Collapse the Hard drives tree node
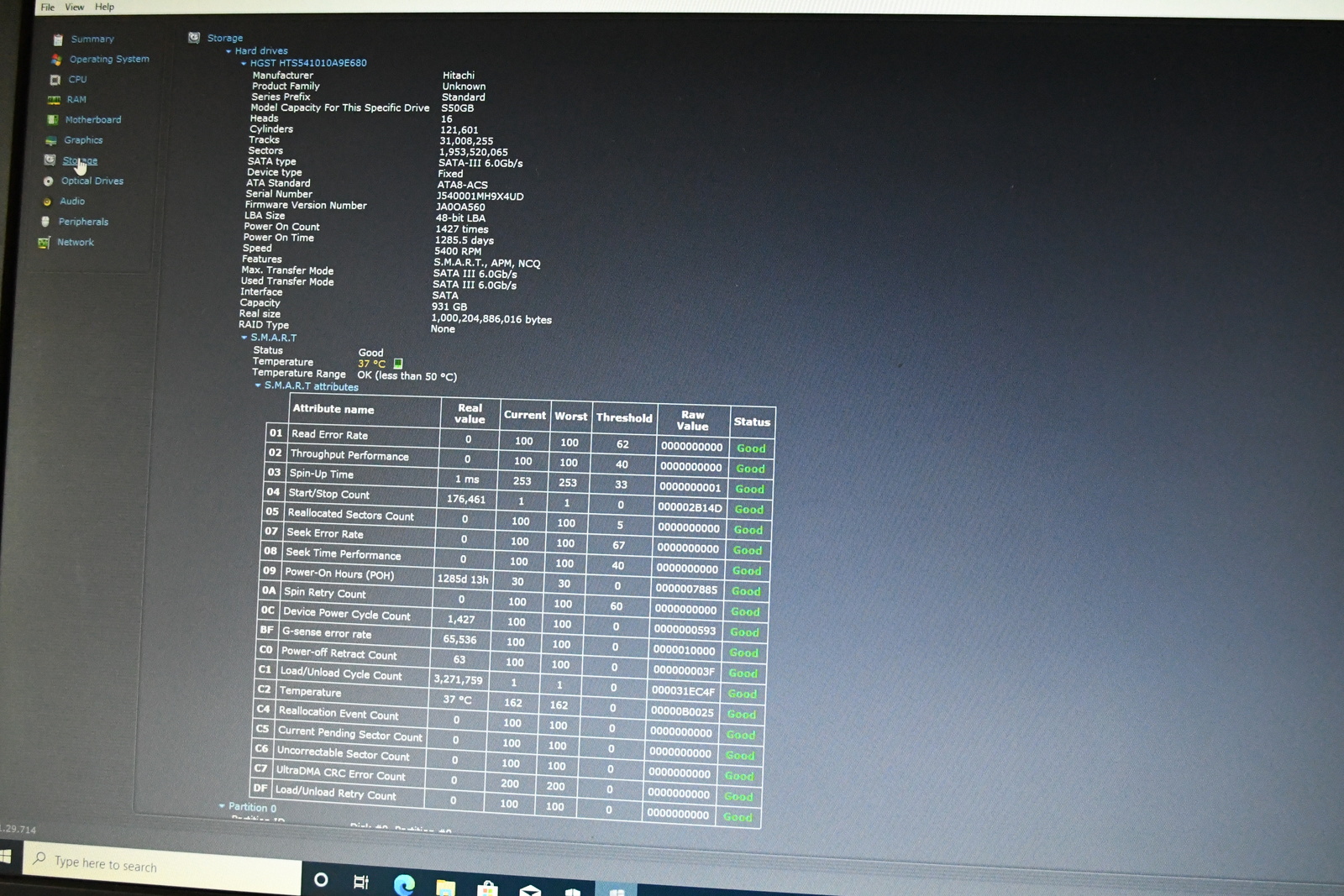 pyautogui.click(x=228, y=51)
